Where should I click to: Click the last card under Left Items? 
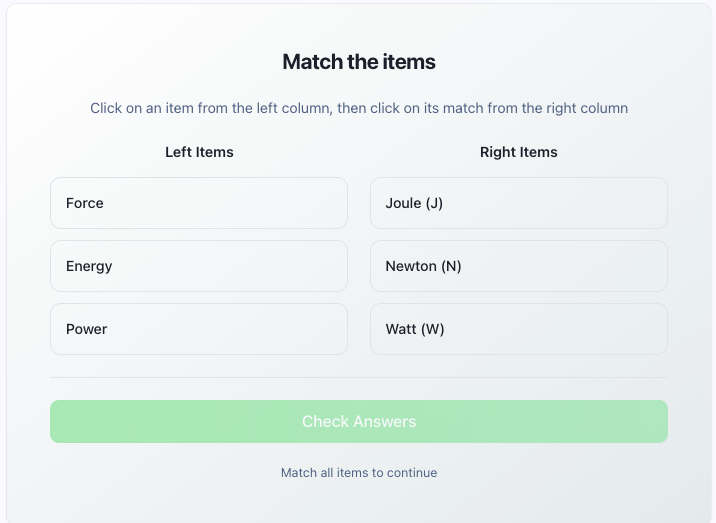pos(199,329)
